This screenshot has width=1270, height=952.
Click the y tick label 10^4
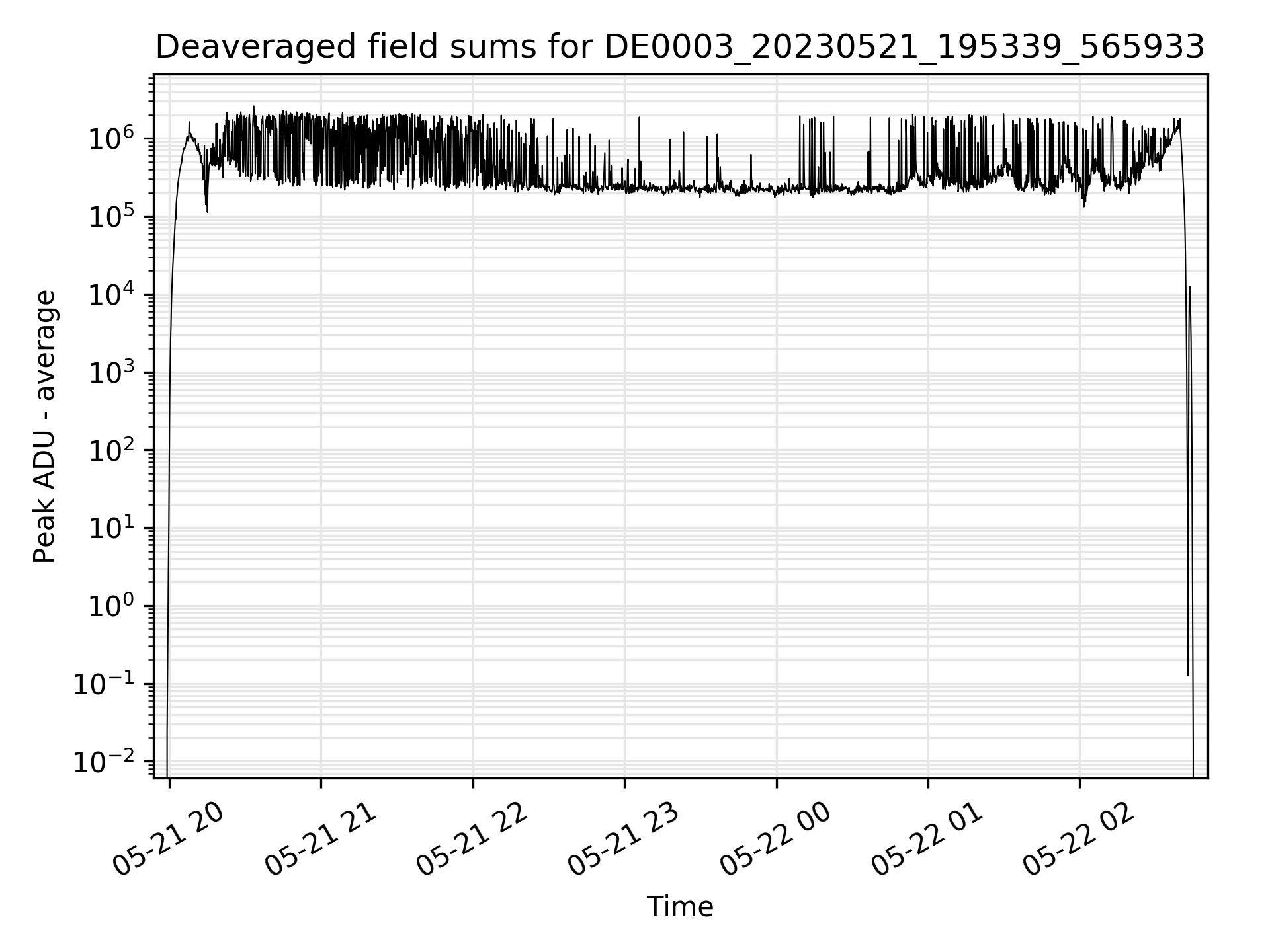click(111, 295)
